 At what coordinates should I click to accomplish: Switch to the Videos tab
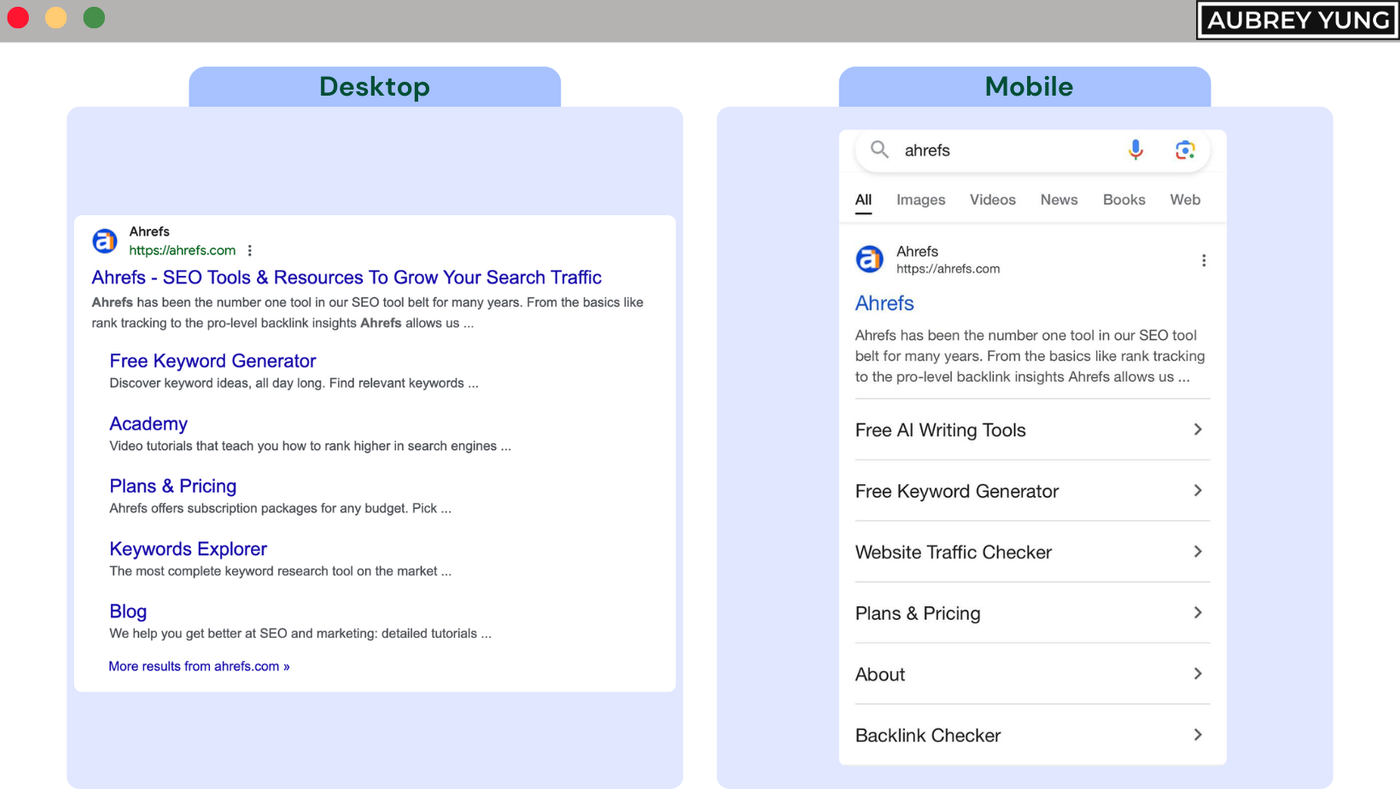(x=992, y=199)
